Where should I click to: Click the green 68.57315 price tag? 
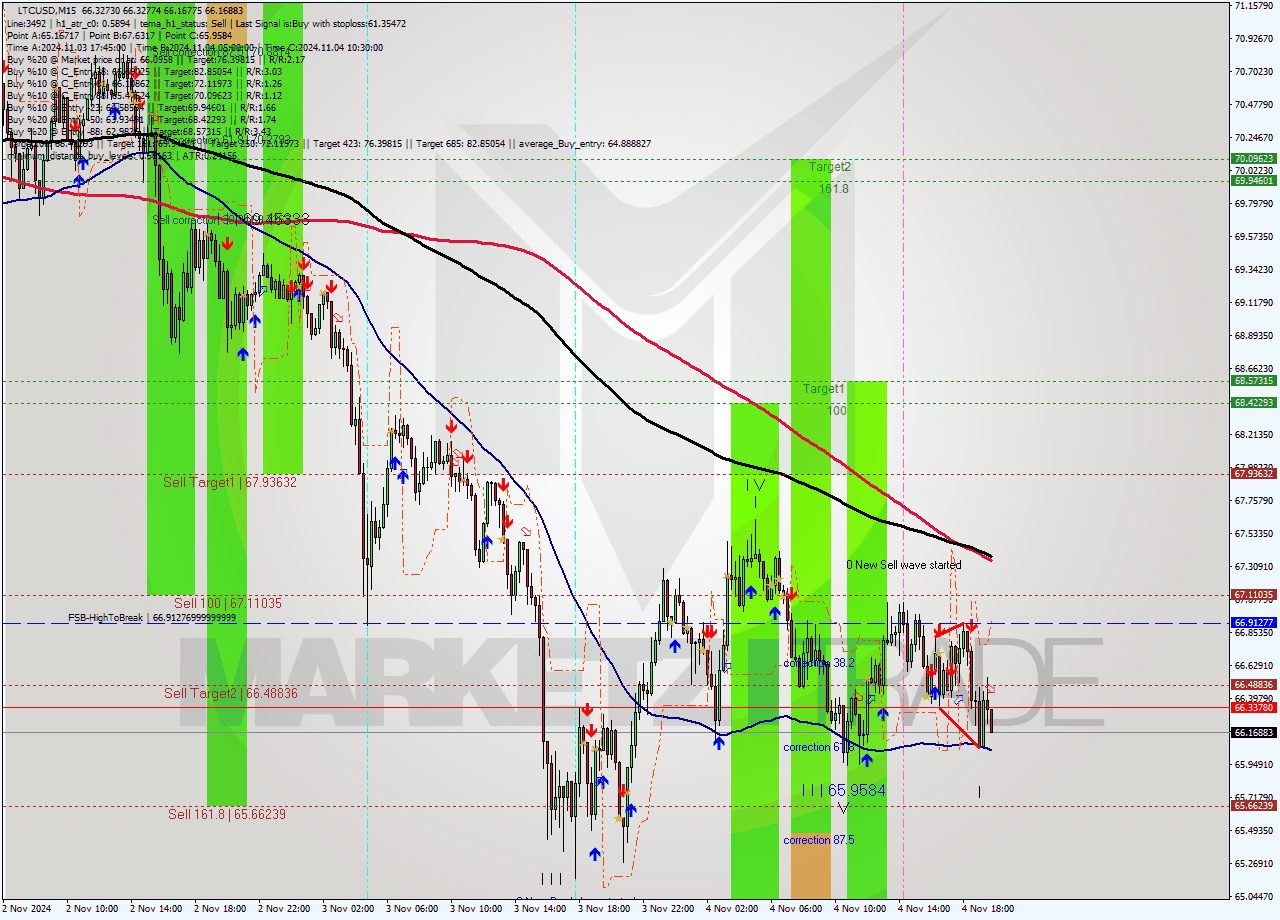pos(1253,381)
